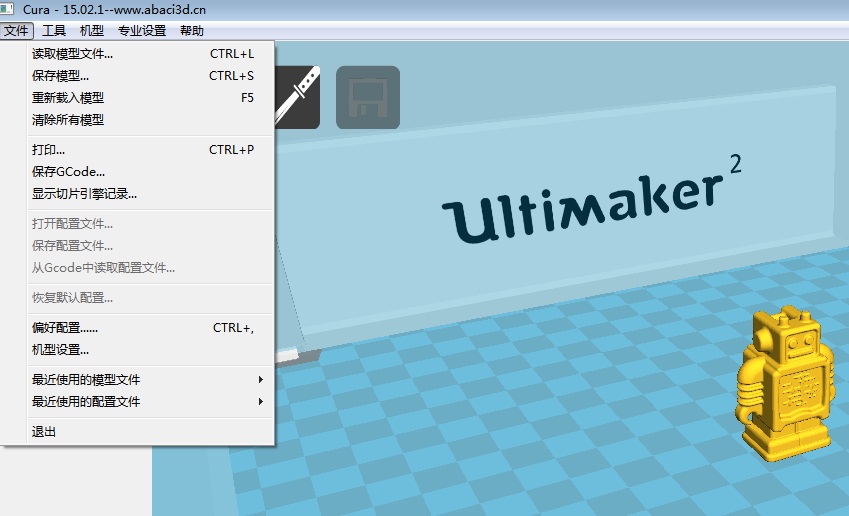
Task: Click the grayed 保存配置文件... entry
Action: [150, 246]
